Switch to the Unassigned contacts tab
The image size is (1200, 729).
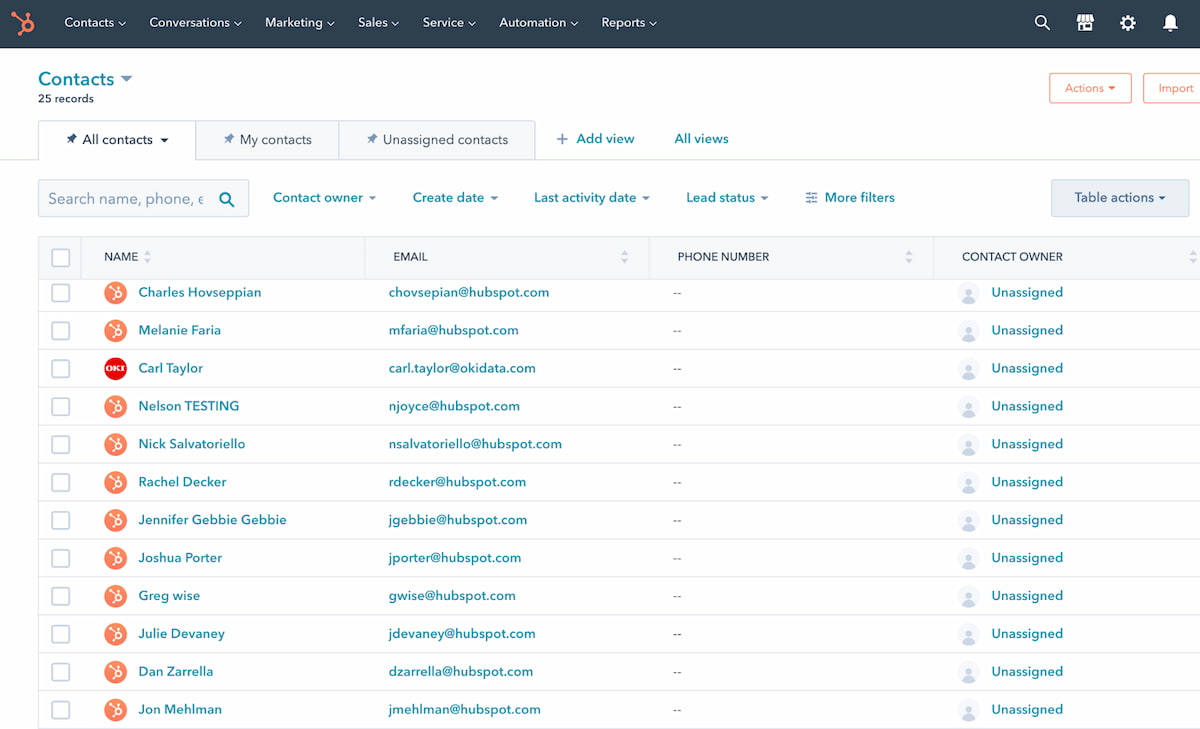[x=437, y=140]
